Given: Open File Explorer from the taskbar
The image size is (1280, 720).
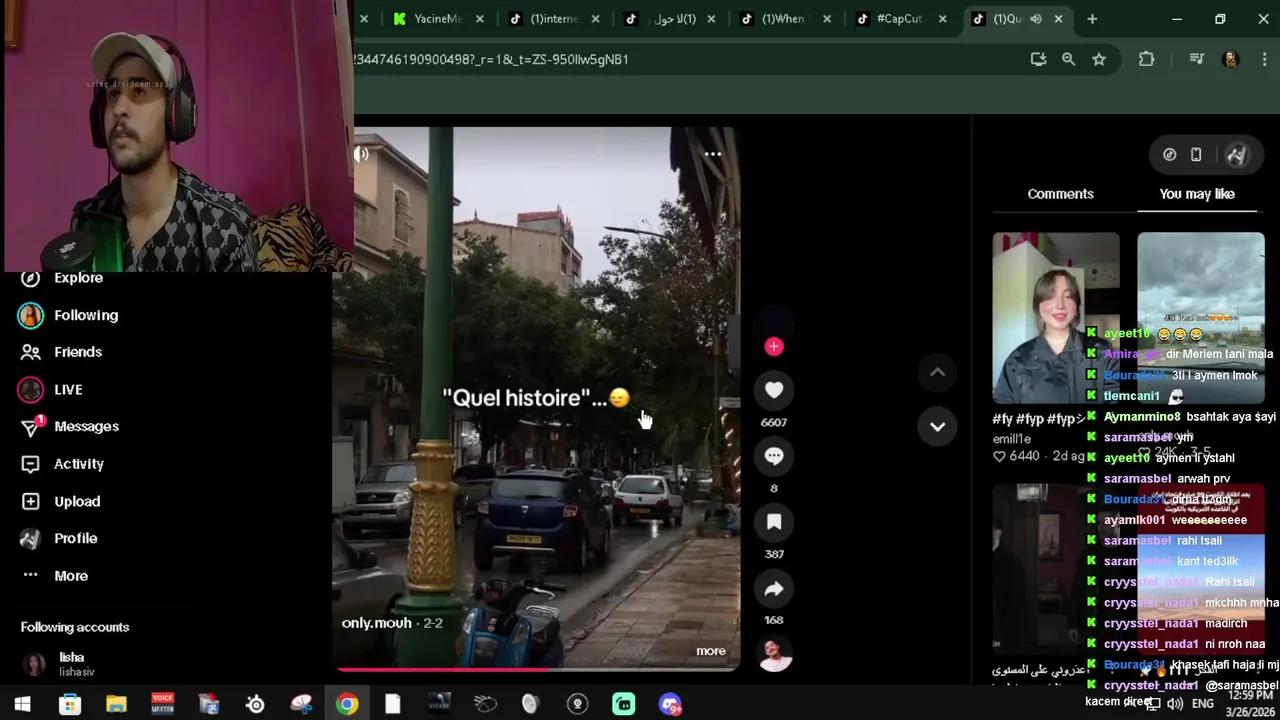Looking at the screenshot, I should [116, 704].
